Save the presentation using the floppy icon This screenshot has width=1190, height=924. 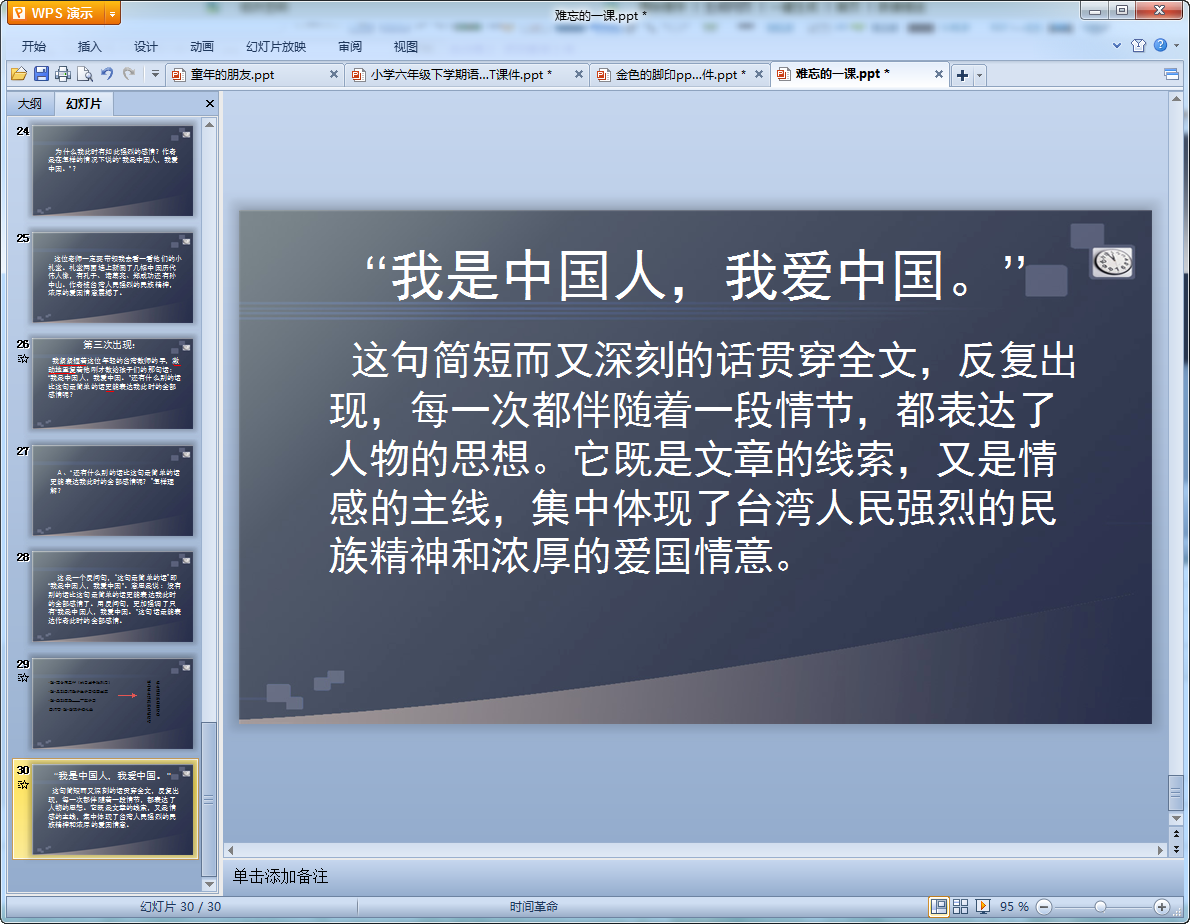pyautogui.click(x=41, y=74)
